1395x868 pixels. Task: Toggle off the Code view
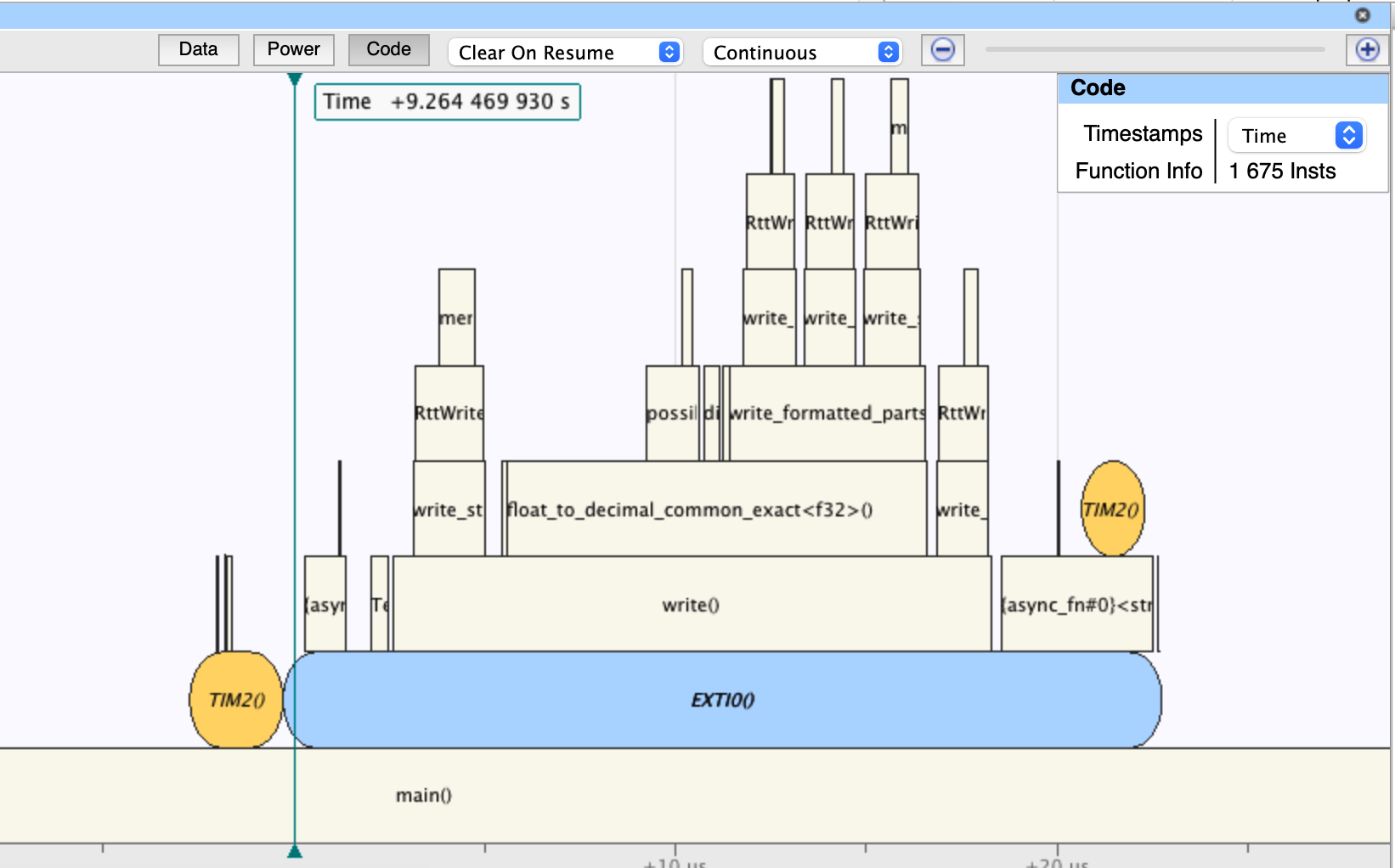pos(388,49)
